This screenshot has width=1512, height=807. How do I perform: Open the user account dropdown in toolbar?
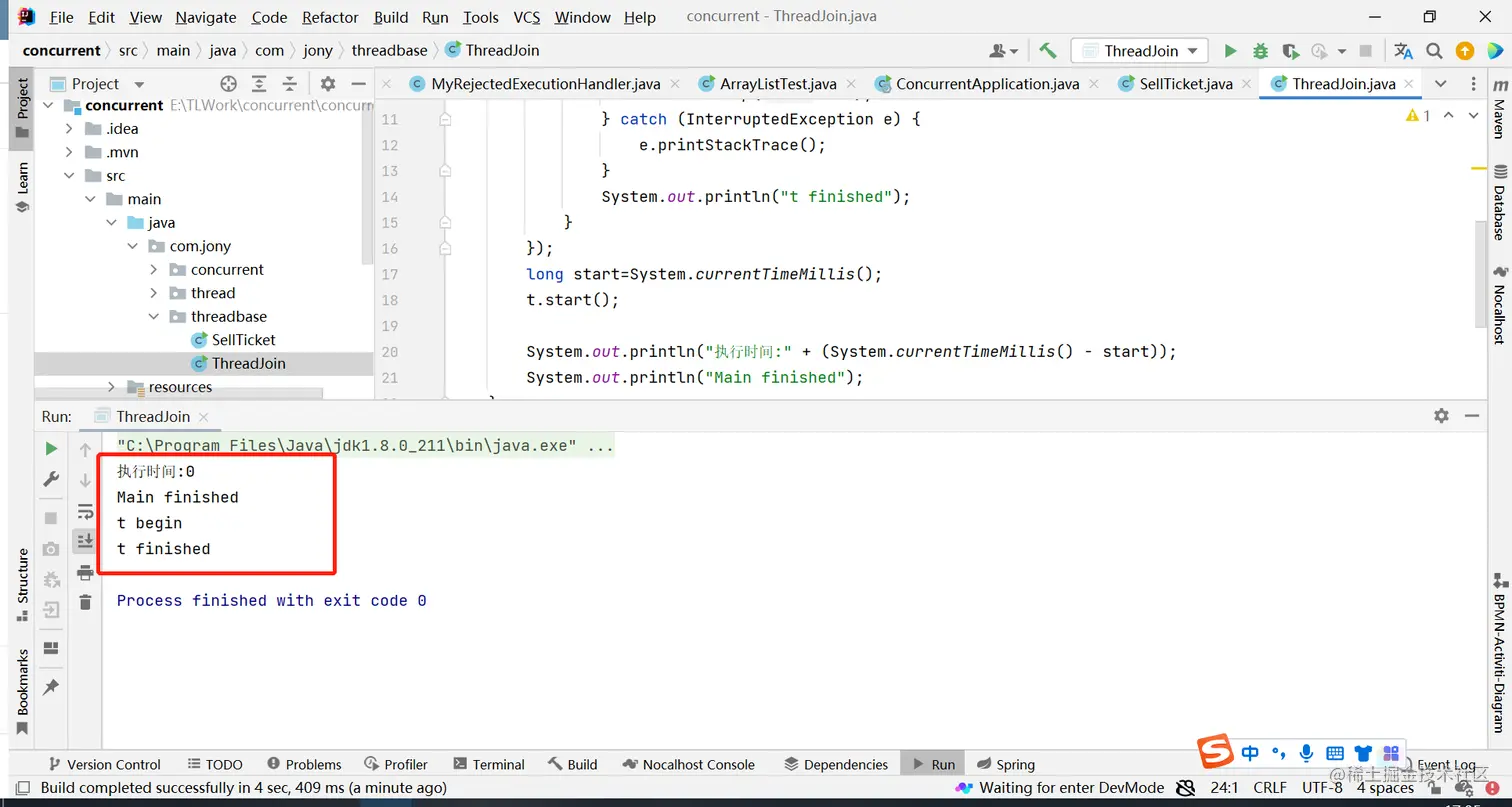[x=1003, y=51]
